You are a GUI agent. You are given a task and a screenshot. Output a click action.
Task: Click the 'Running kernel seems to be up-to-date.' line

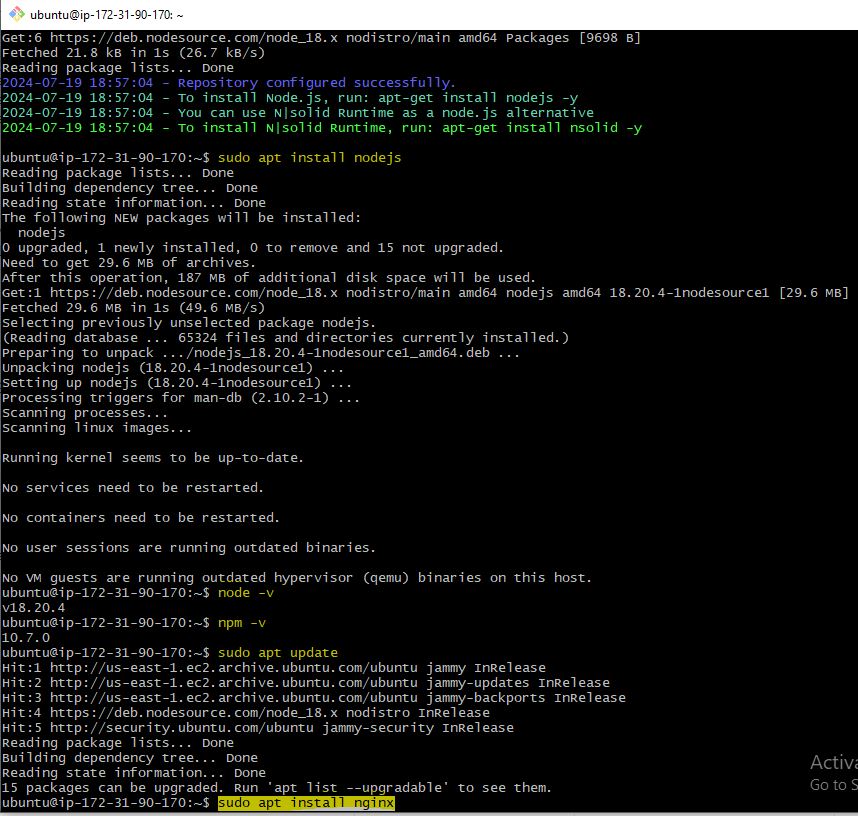pos(153,458)
